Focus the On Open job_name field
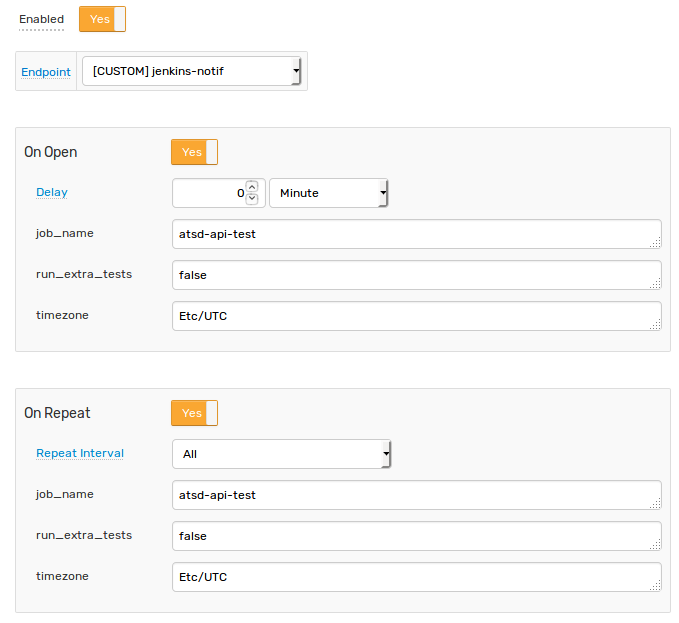Image resolution: width=679 pixels, height=623 pixels. tap(417, 234)
